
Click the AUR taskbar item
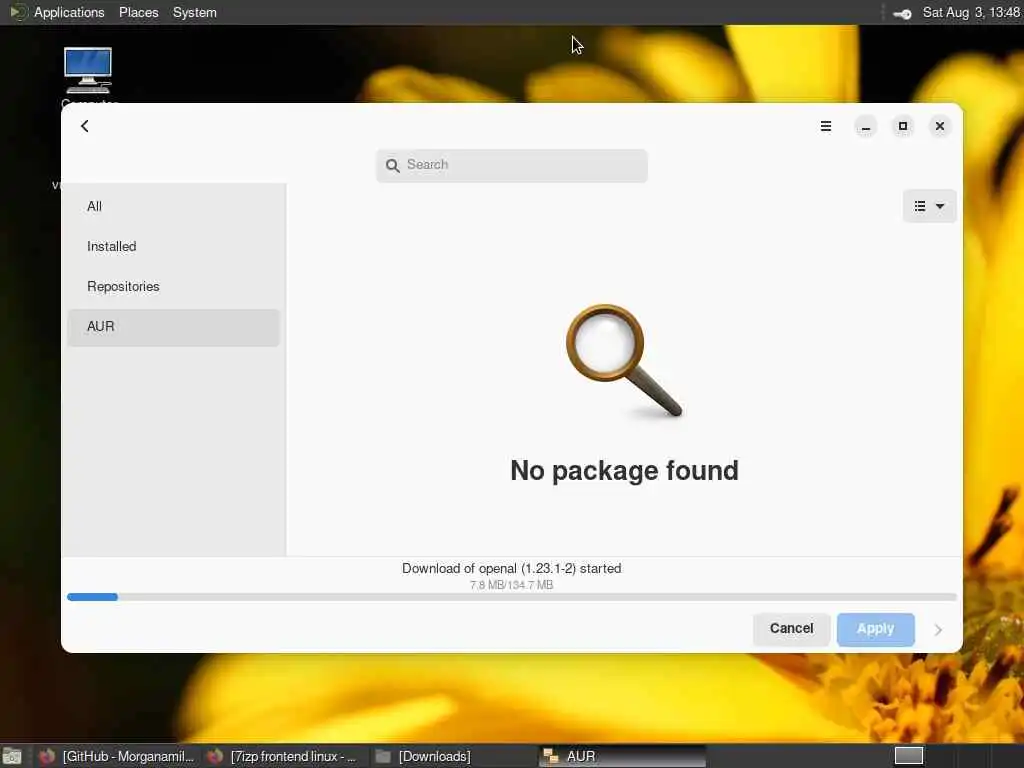pyautogui.click(x=622, y=756)
